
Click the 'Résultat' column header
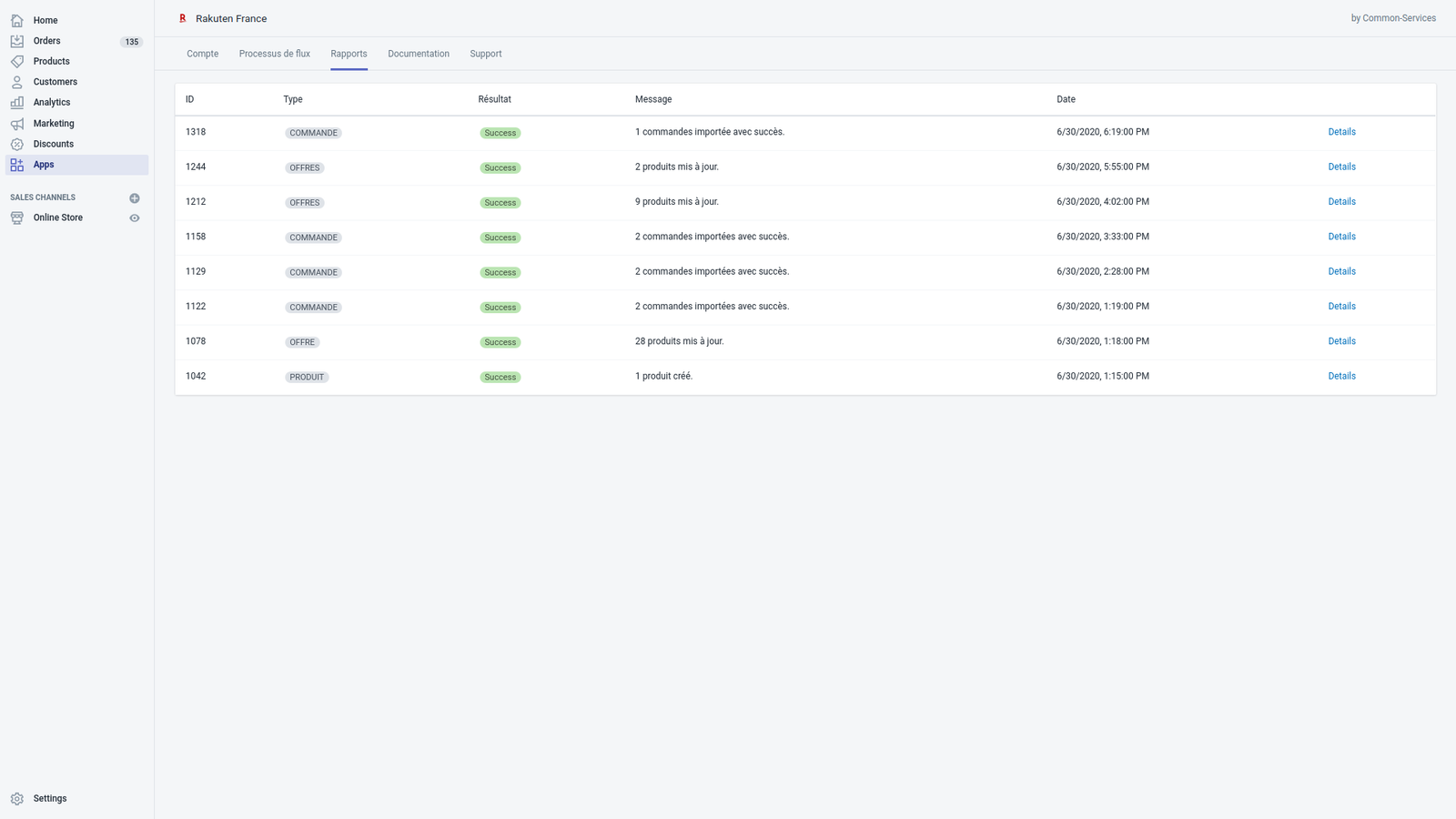[x=495, y=99]
